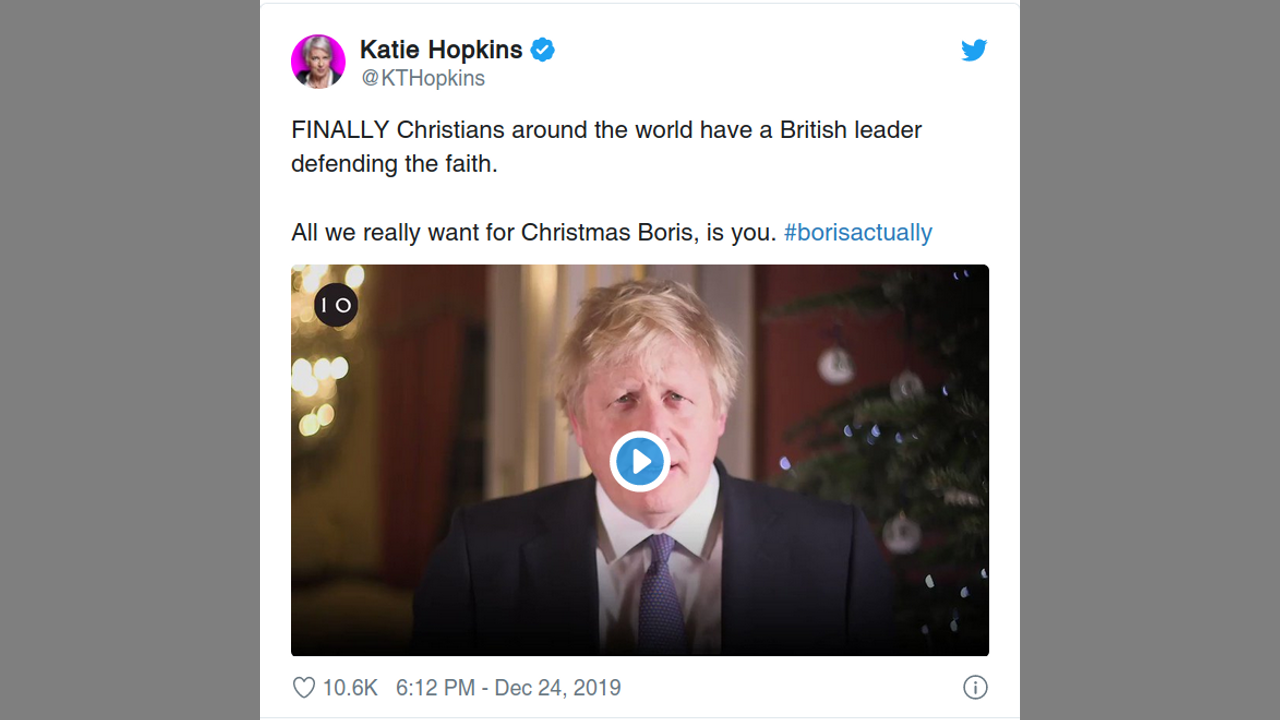Click the Katie Hopkins display name
This screenshot has height=720, width=1280.
click(441, 50)
